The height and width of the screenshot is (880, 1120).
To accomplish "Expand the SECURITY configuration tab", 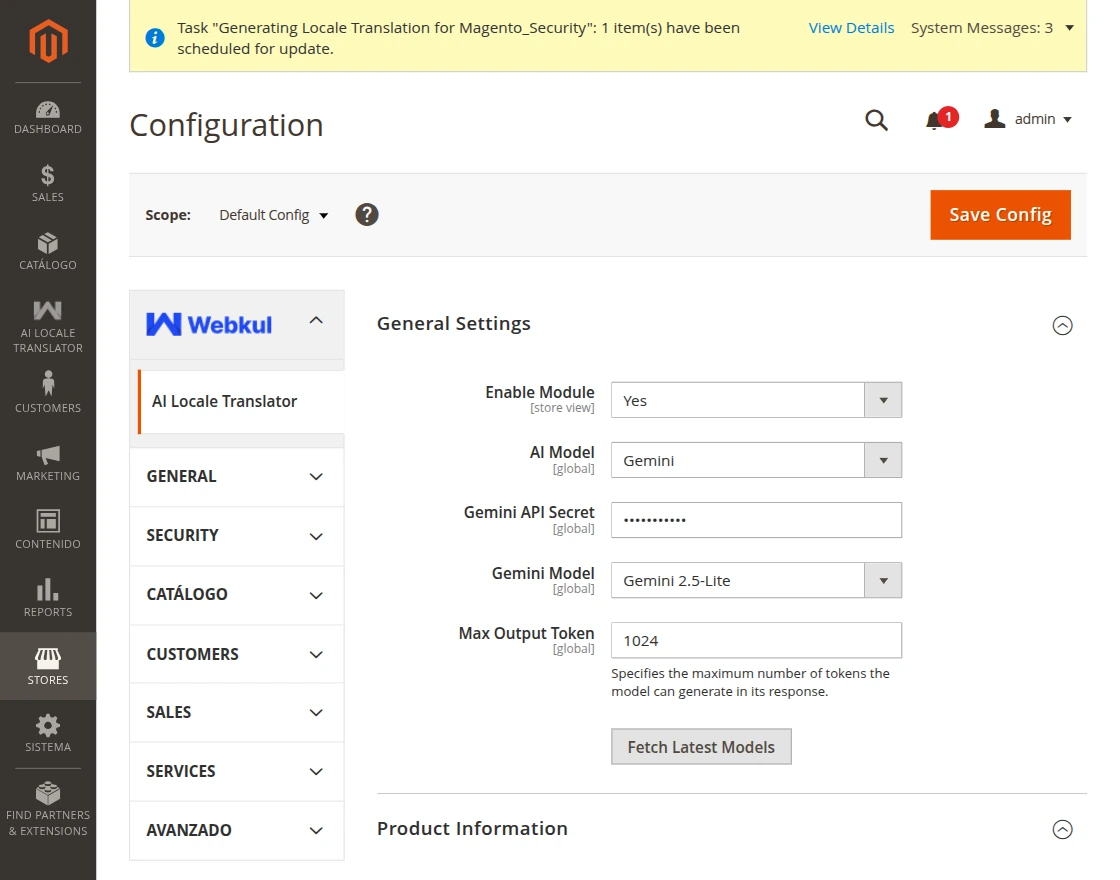I will coord(236,536).
